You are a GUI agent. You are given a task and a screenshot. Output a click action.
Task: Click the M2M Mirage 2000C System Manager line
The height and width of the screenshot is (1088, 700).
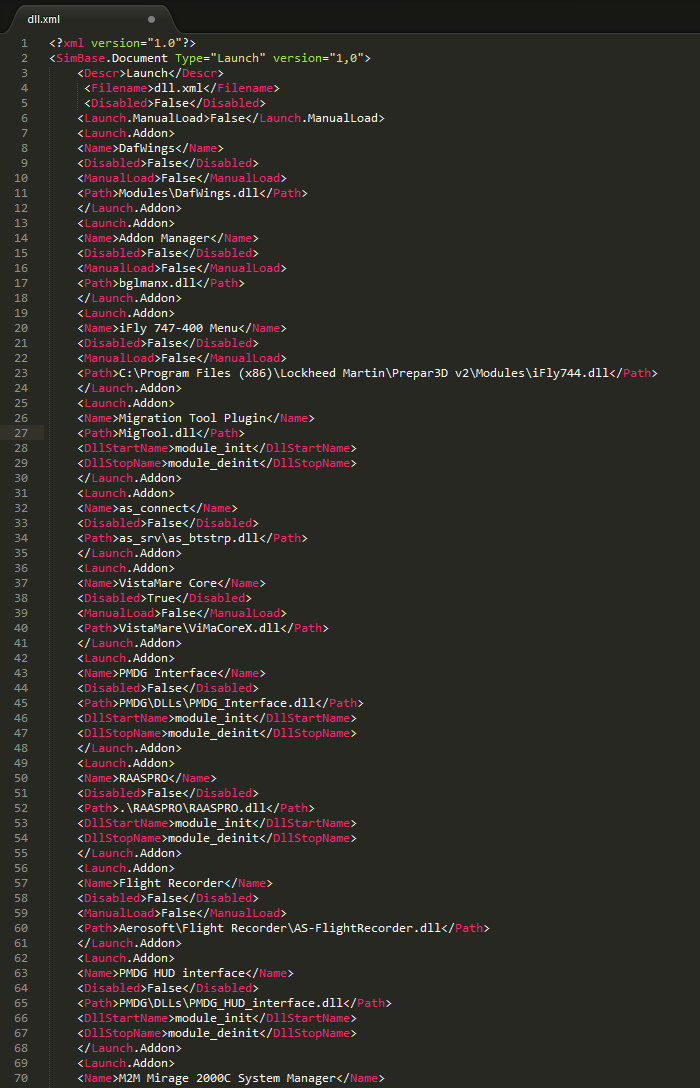pyautogui.click(x=230, y=1078)
